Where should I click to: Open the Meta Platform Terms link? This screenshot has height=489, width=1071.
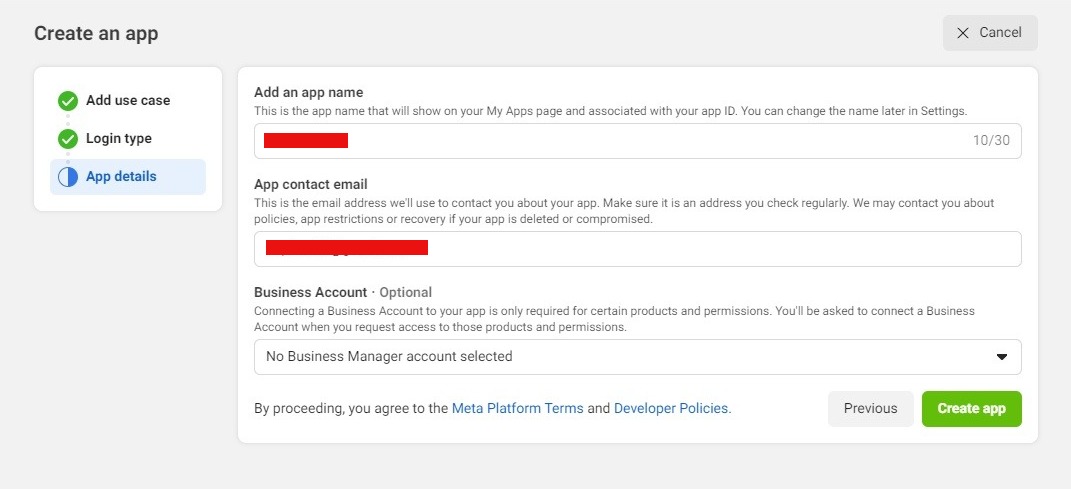click(518, 408)
